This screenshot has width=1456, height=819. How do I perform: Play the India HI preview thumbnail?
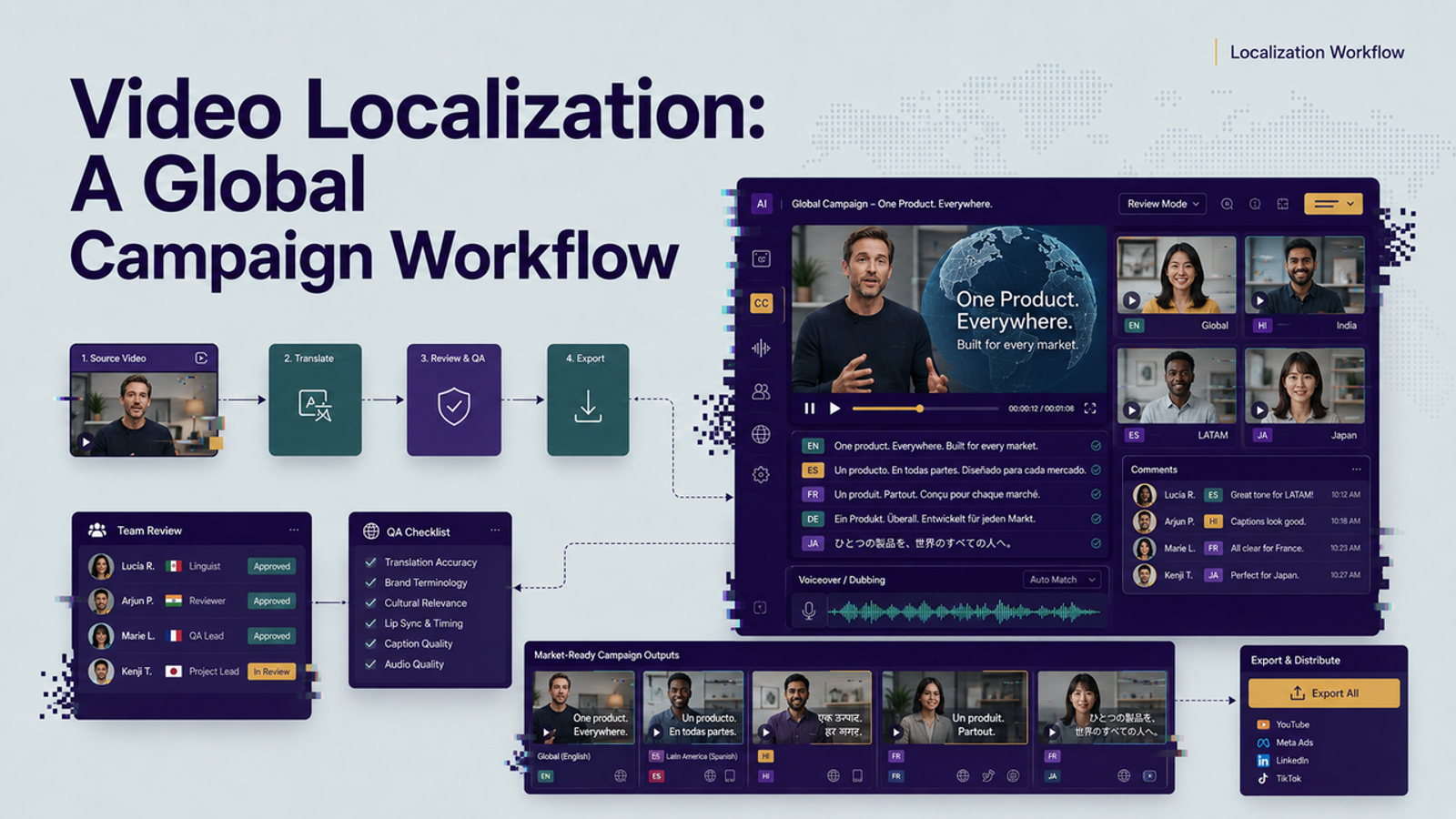point(1259,300)
